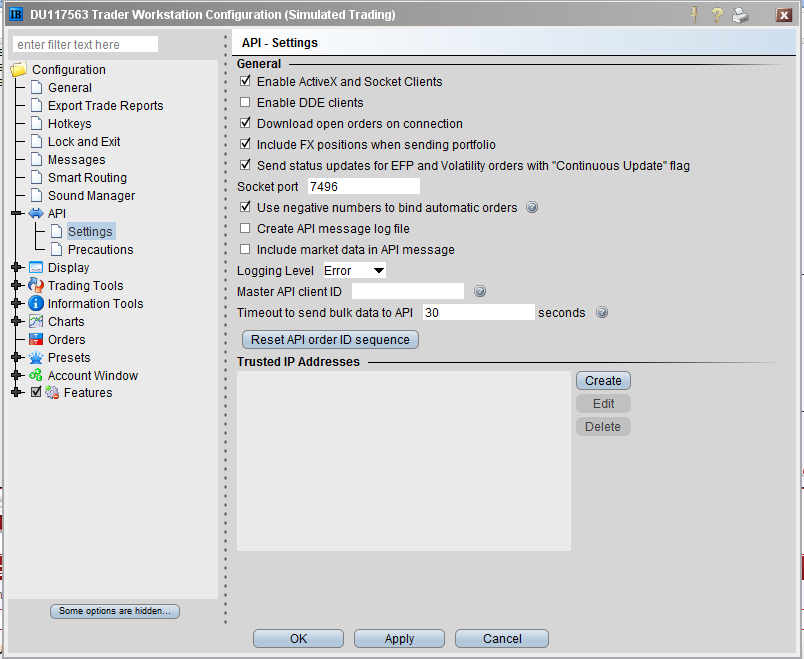Click the IB logo icon

(x=16, y=14)
